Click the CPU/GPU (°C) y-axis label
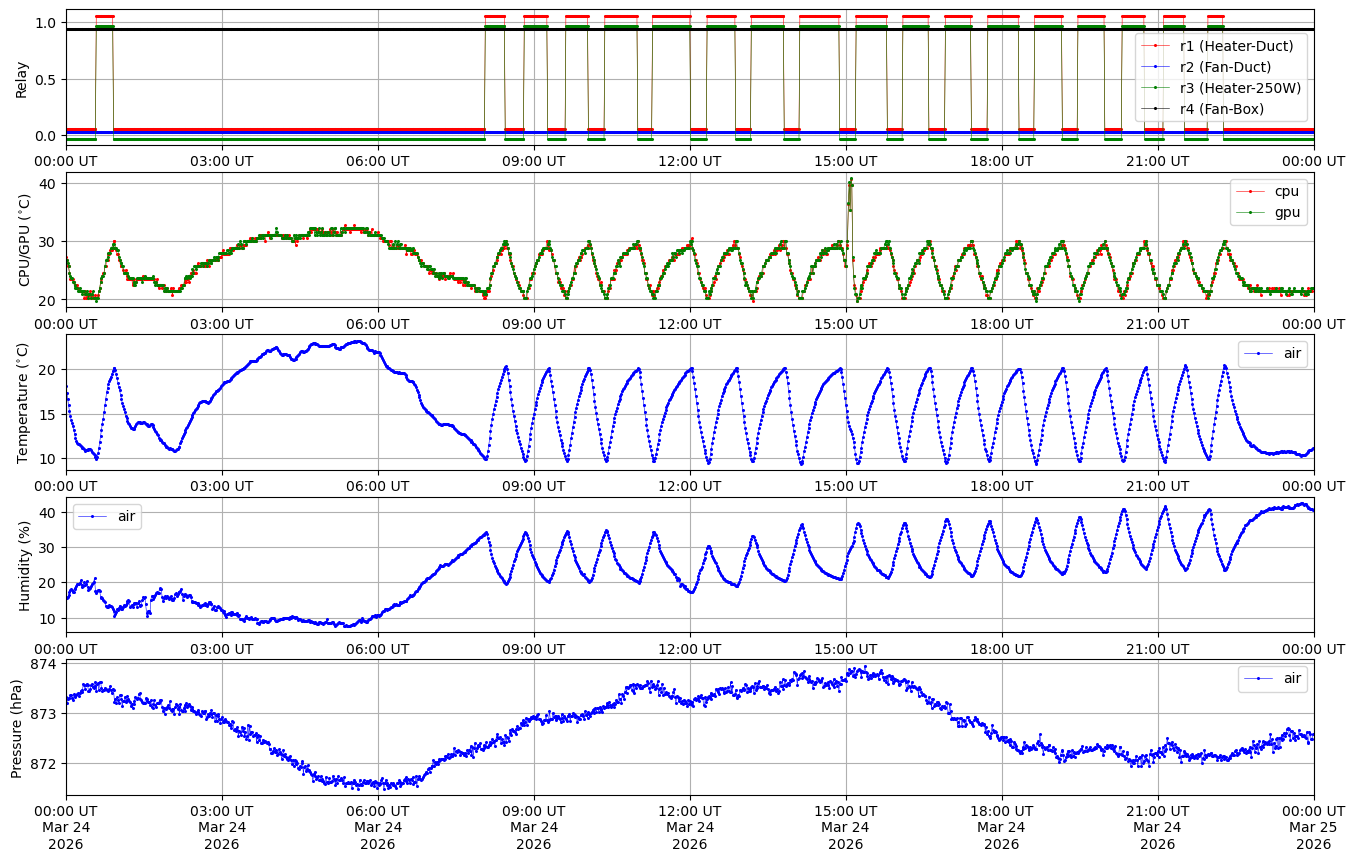 (25, 240)
